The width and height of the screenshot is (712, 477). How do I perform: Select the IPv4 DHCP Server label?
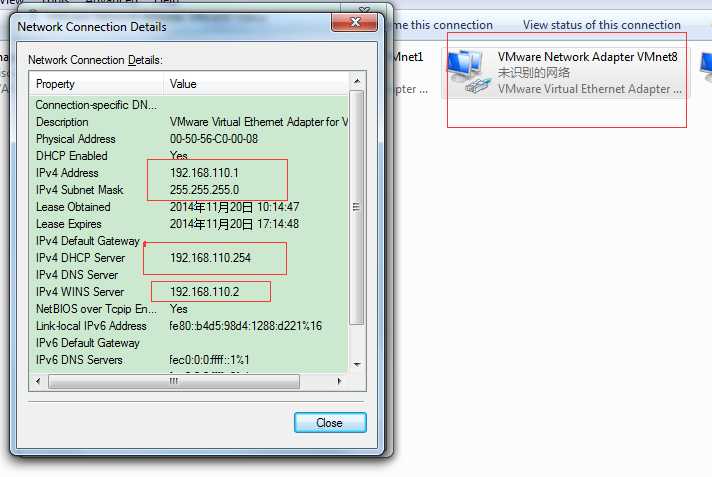tap(80, 258)
